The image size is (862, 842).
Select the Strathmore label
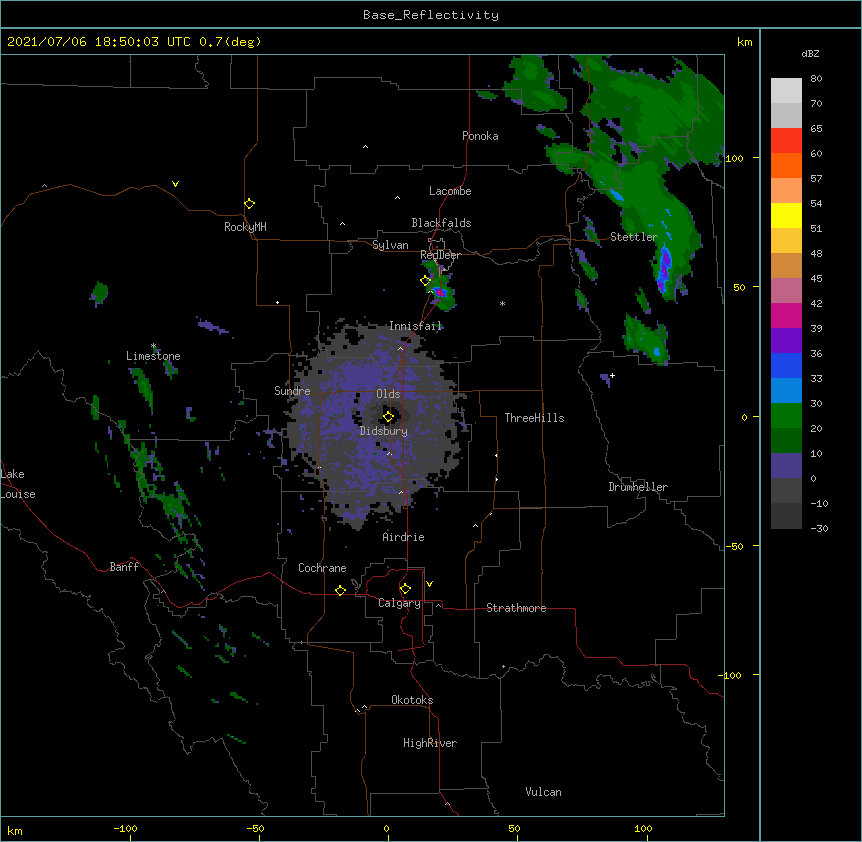(x=516, y=608)
